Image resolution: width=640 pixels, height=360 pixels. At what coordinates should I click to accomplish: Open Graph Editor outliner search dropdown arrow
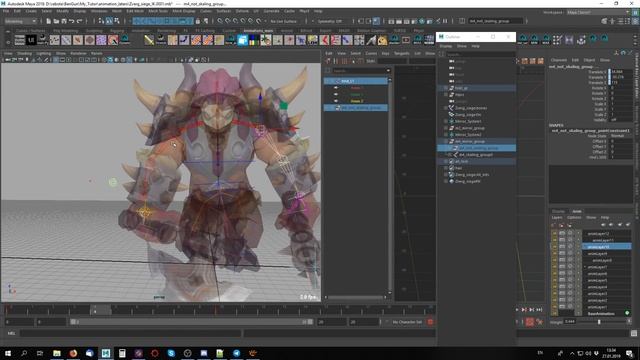click(x=388, y=71)
